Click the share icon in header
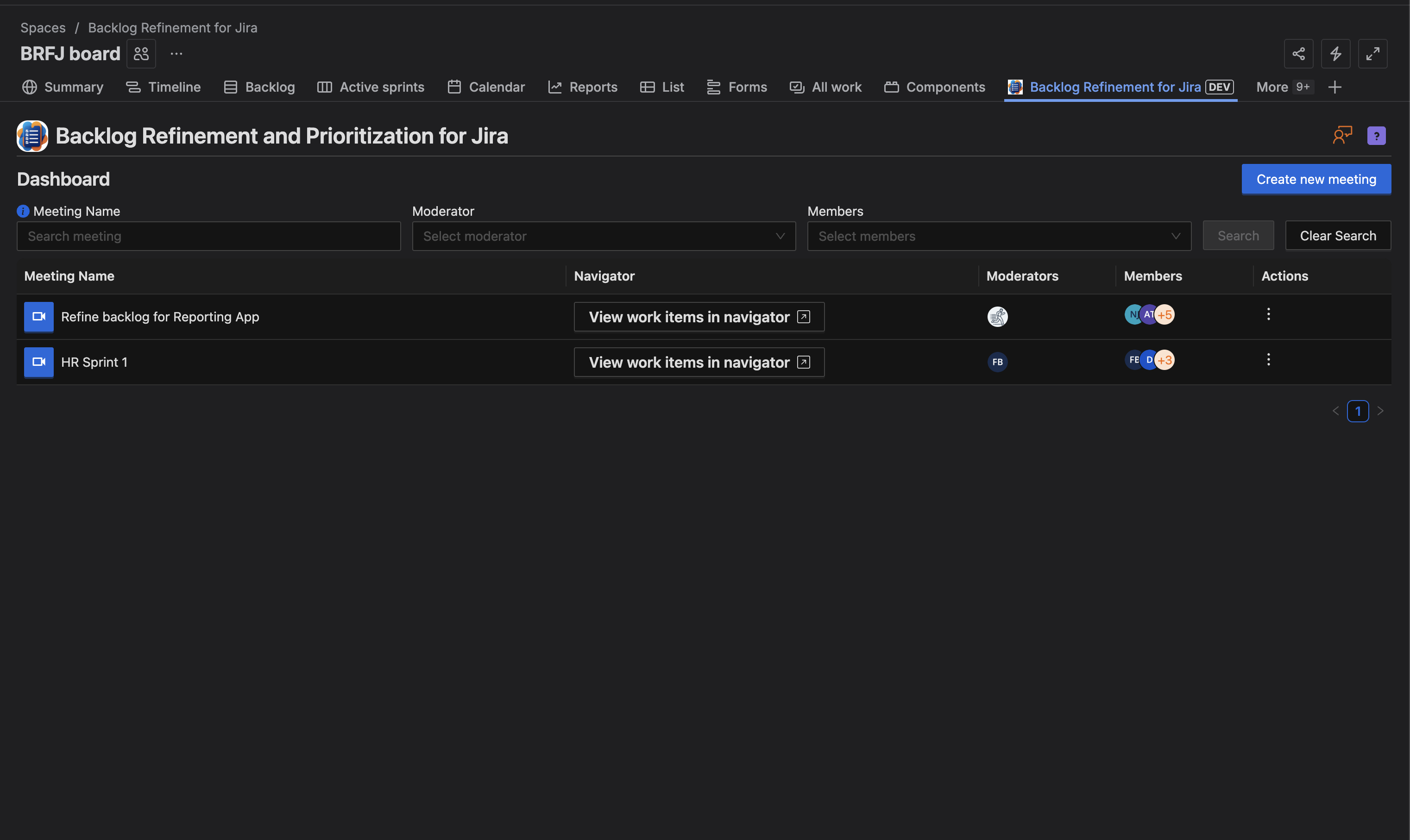 point(1298,54)
